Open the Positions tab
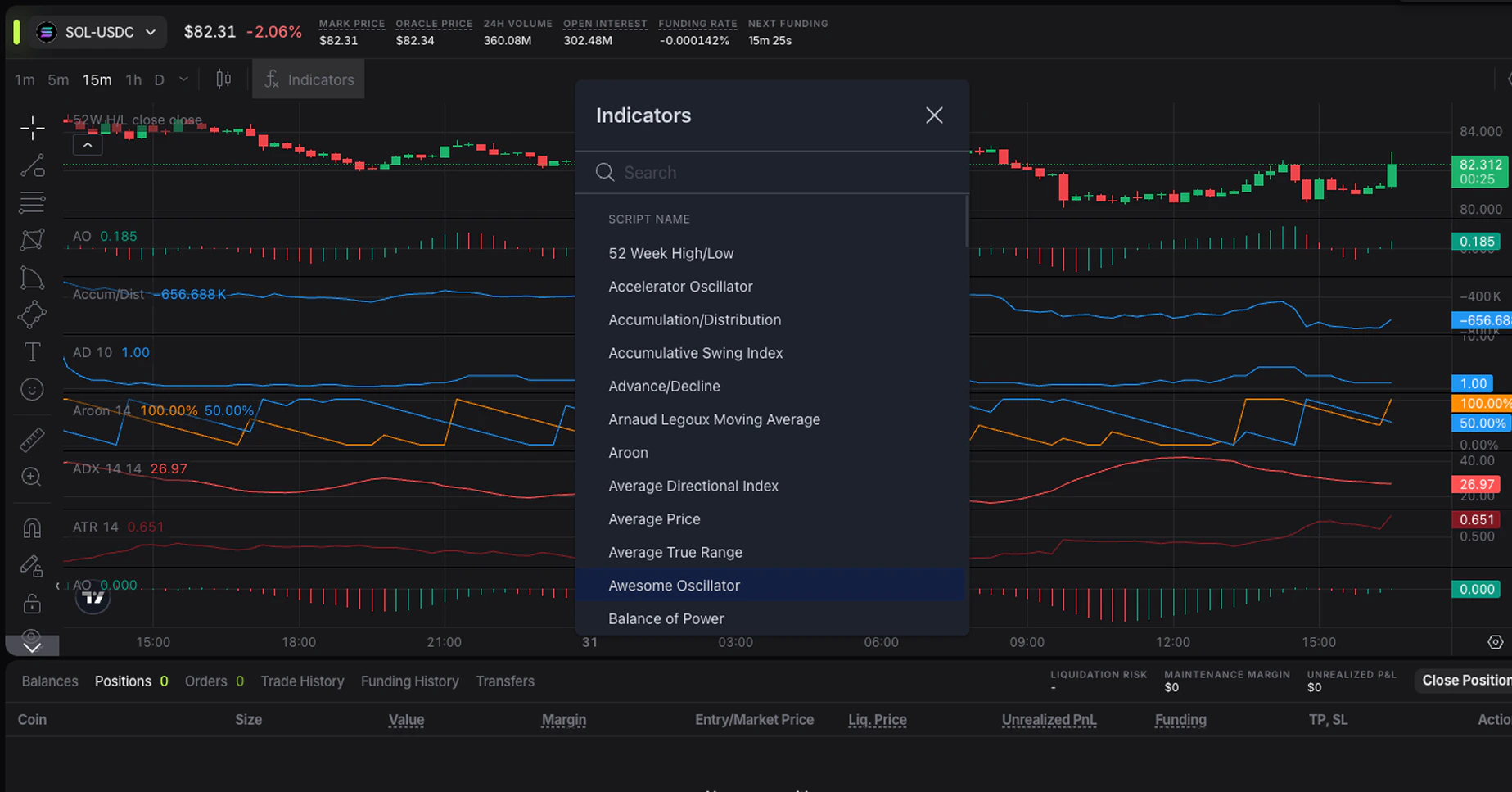 131,681
